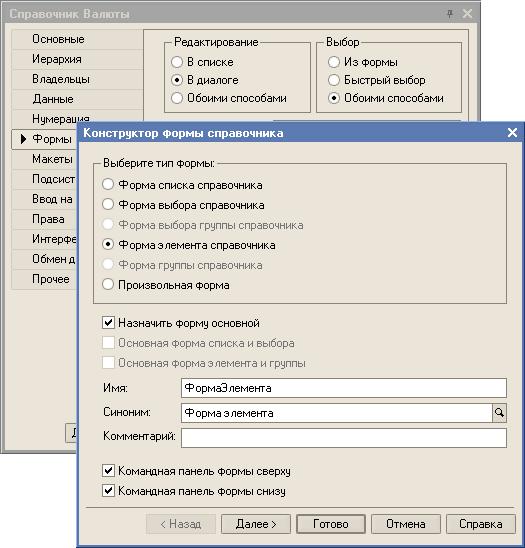
Task: Toggle Основная форма элемента и группы checkbox
Action: point(108,363)
